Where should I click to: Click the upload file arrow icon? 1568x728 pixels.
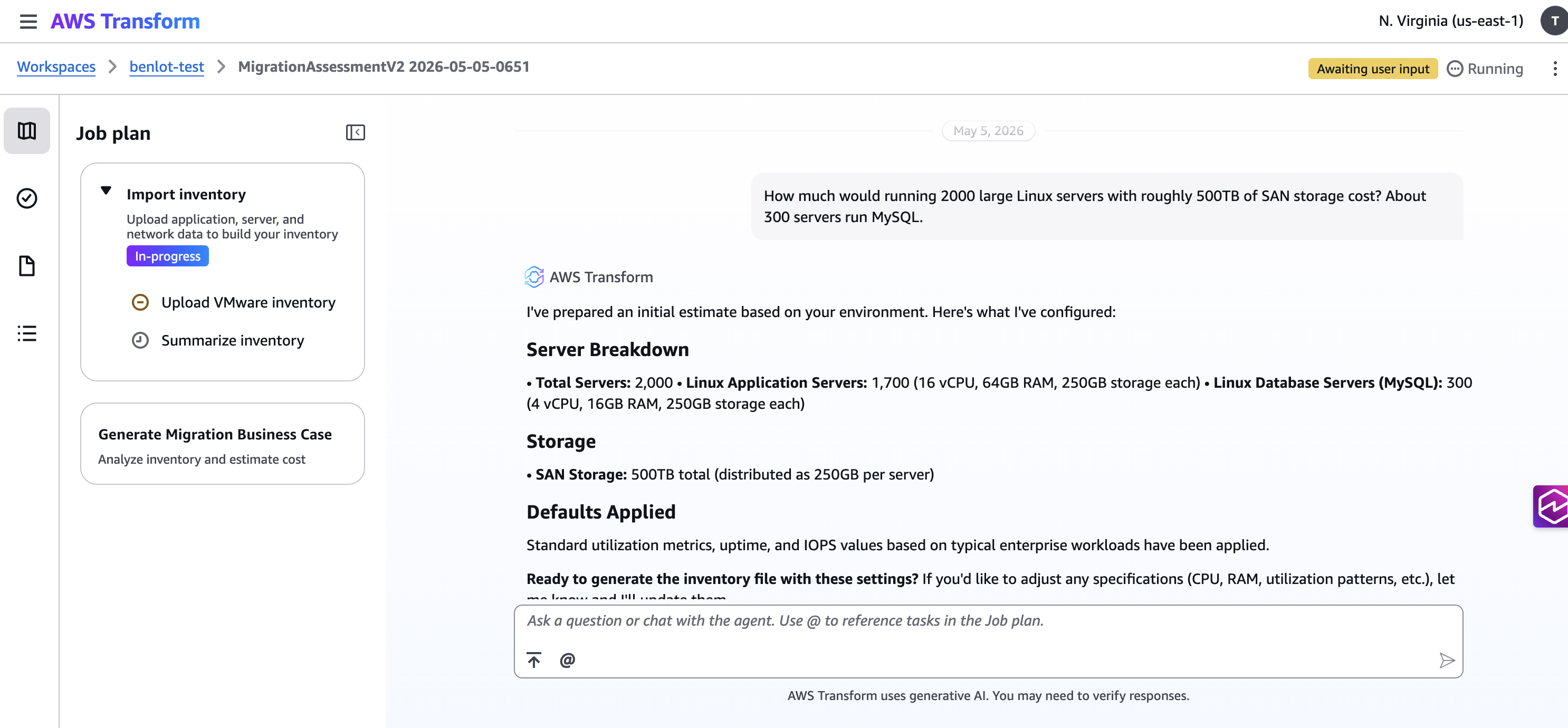pos(534,660)
